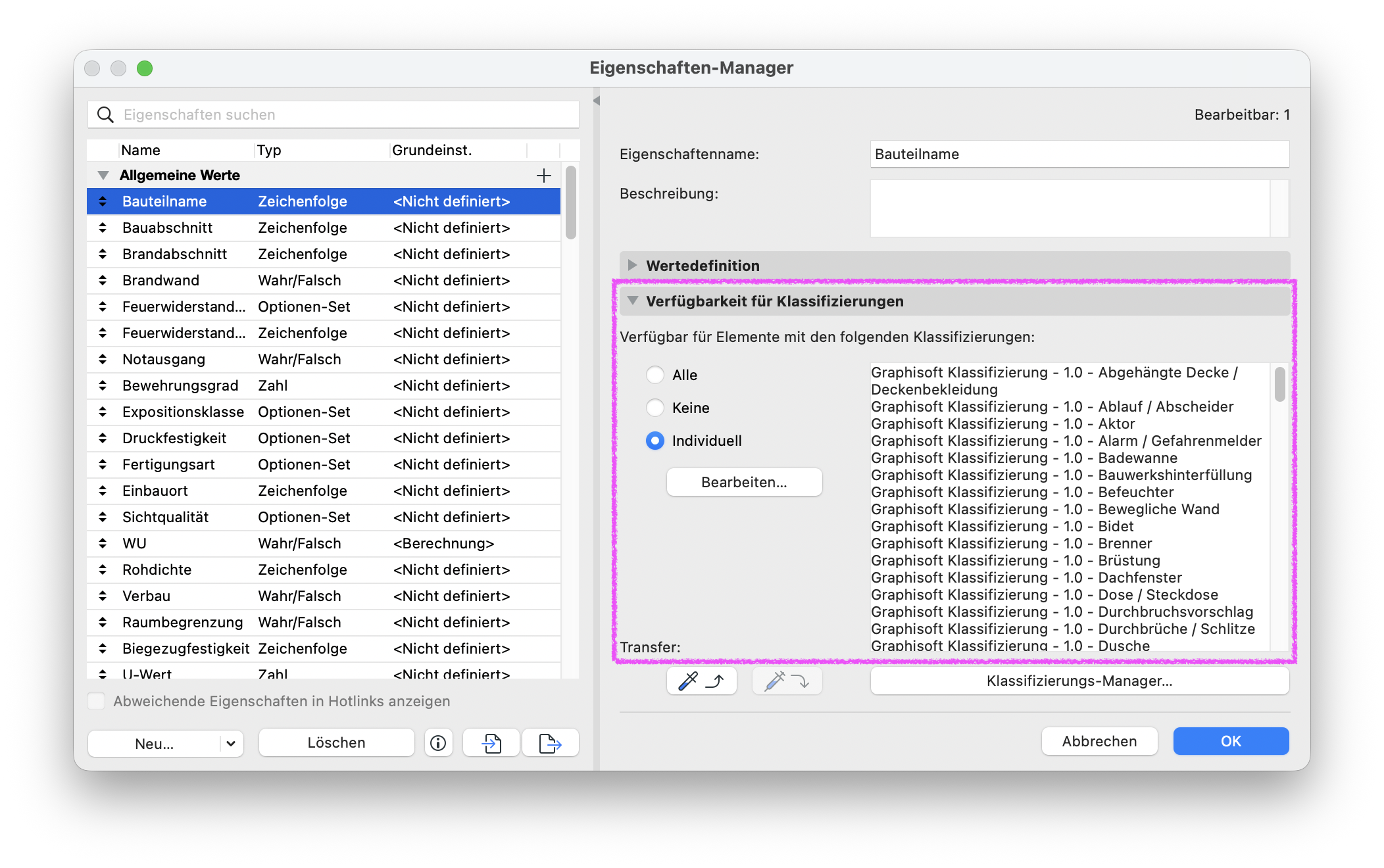
Task: Pick up availability with eyedropper
Action: [x=701, y=681]
